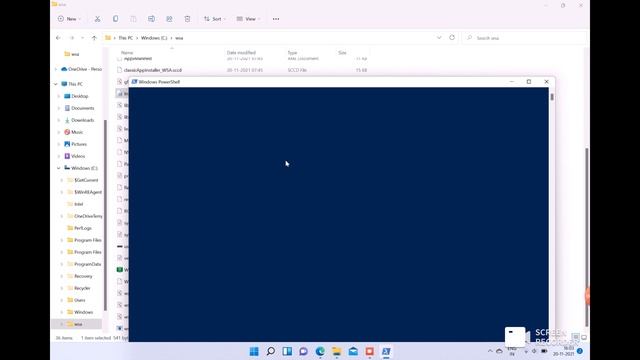Select the $GetCurrent folder in tree
This screenshot has width=640, height=360.
(x=86, y=180)
